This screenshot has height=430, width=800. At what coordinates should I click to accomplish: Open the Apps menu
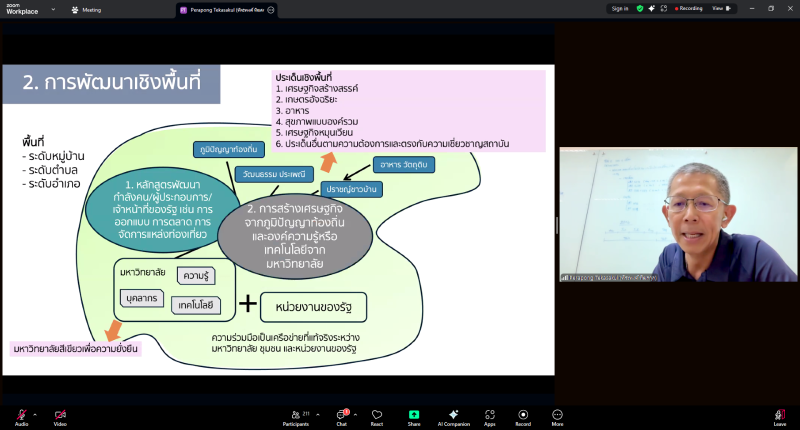[490, 414]
